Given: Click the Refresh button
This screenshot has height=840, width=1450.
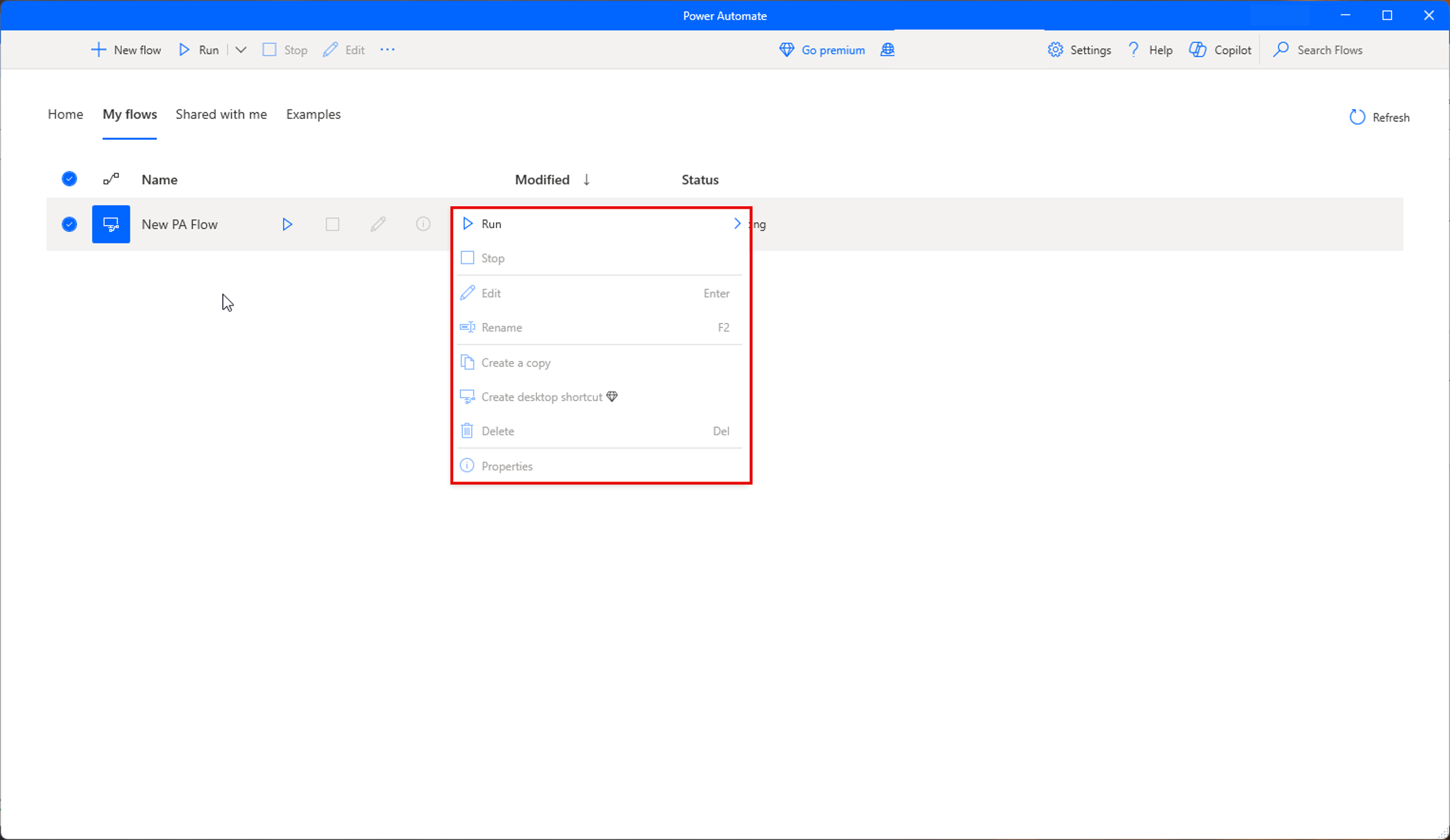Looking at the screenshot, I should (1379, 117).
